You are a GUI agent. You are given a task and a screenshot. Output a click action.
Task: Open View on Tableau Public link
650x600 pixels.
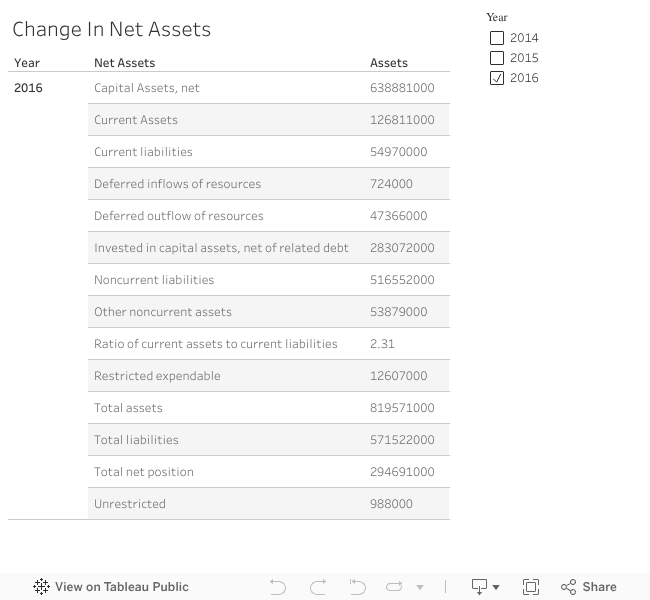click(x=121, y=587)
